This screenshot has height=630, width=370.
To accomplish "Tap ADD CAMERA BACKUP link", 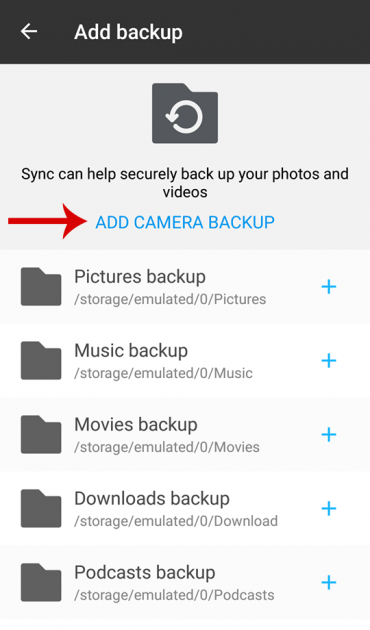I will coord(185,222).
